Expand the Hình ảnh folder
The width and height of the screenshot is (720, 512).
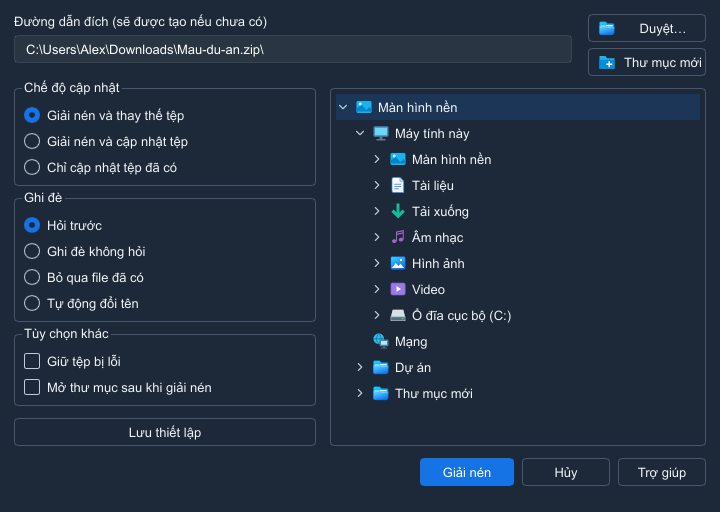(377, 264)
